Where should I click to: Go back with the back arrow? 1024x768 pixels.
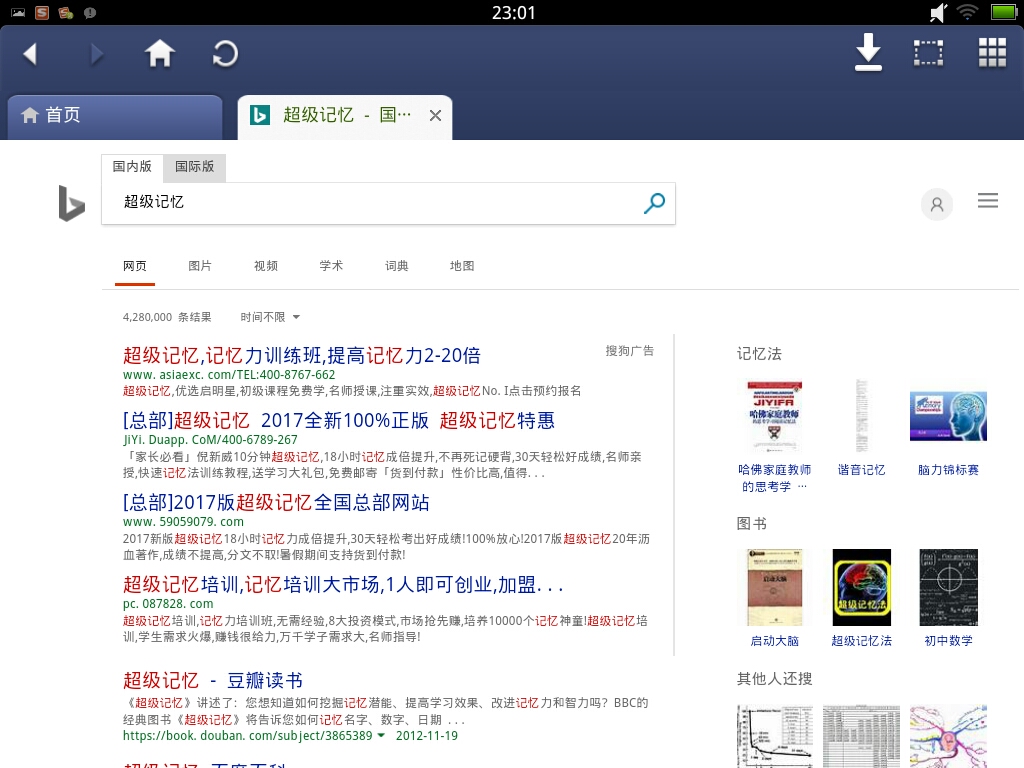(30, 54)
